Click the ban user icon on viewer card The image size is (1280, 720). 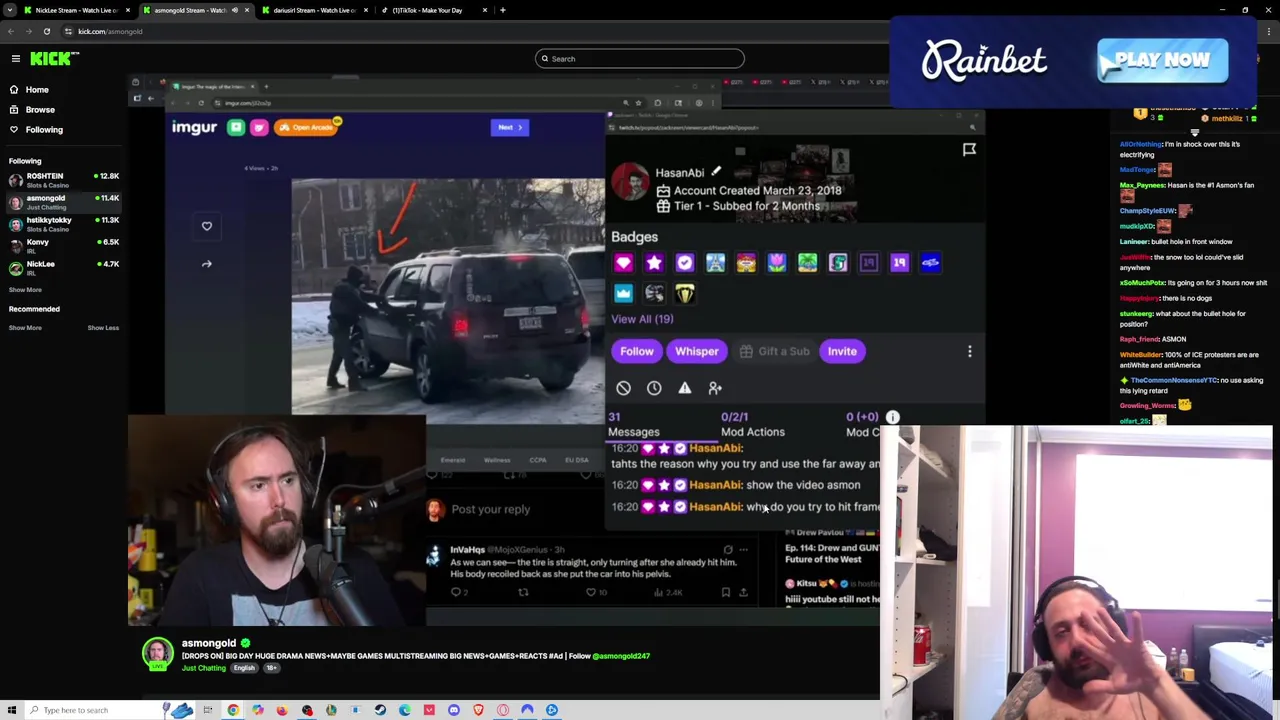[623, 388]
